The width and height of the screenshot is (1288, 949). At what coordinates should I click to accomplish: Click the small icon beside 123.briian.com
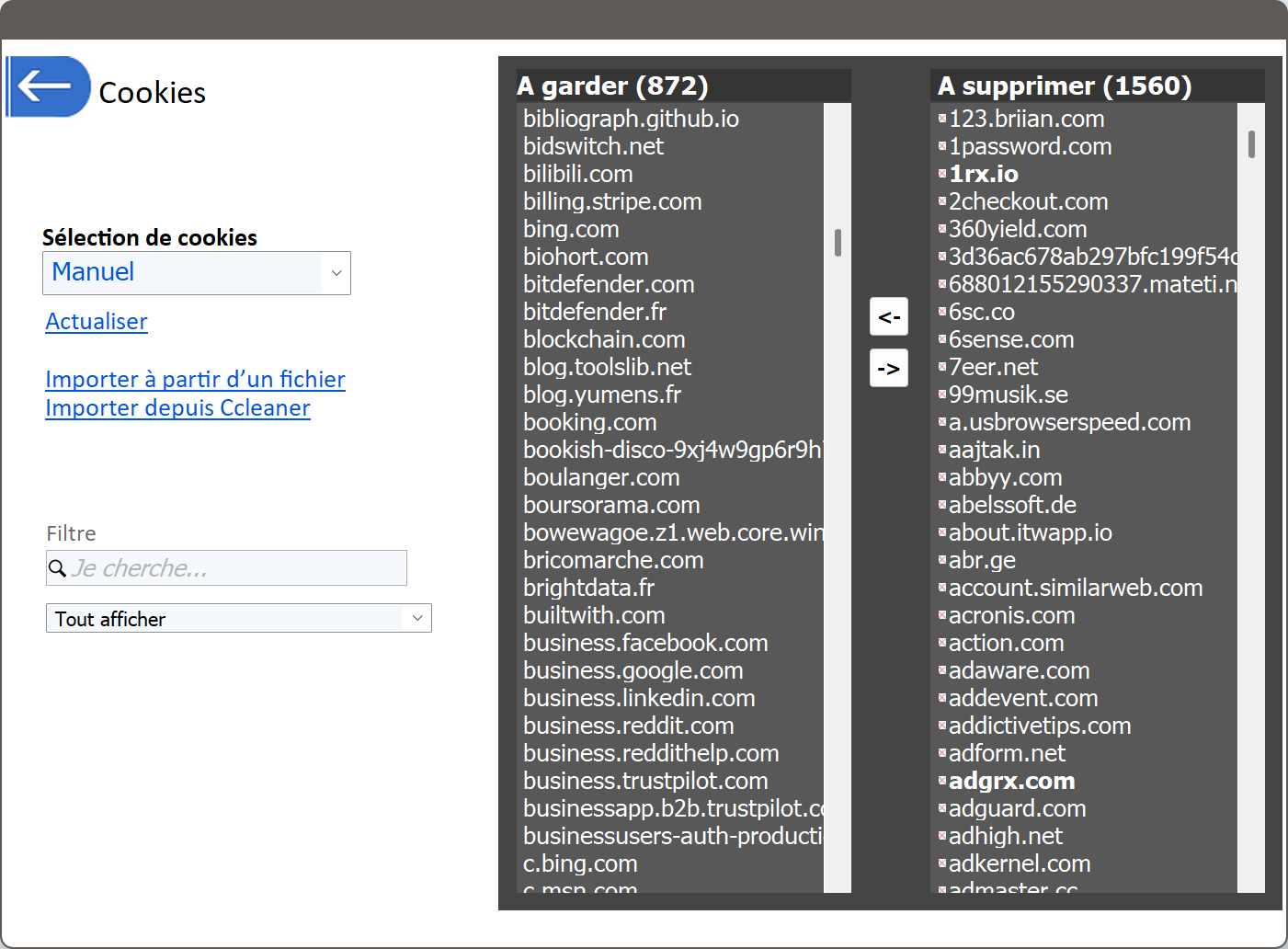pos(942,119)
